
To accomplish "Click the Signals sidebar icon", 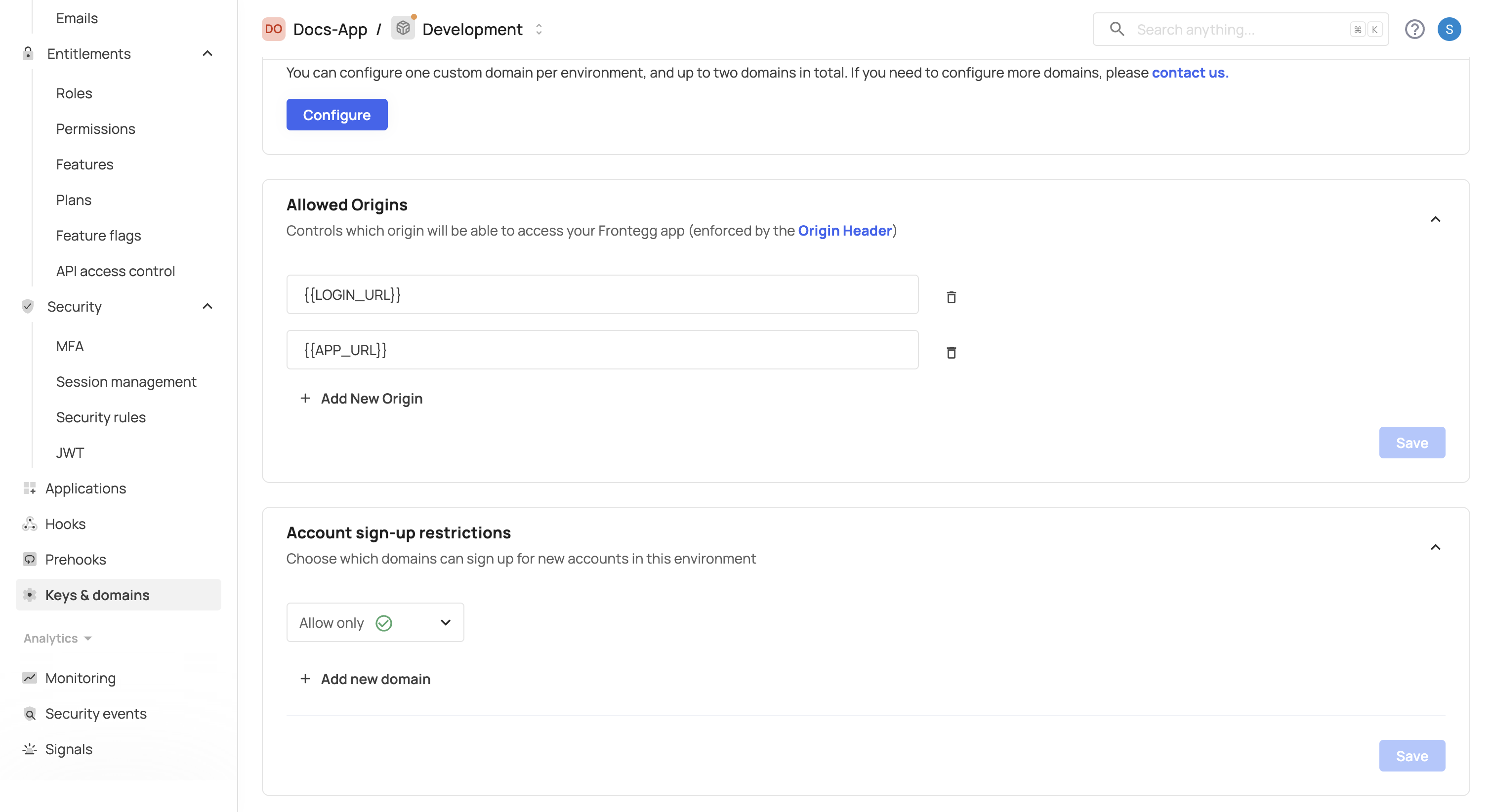I will (30, 749).
